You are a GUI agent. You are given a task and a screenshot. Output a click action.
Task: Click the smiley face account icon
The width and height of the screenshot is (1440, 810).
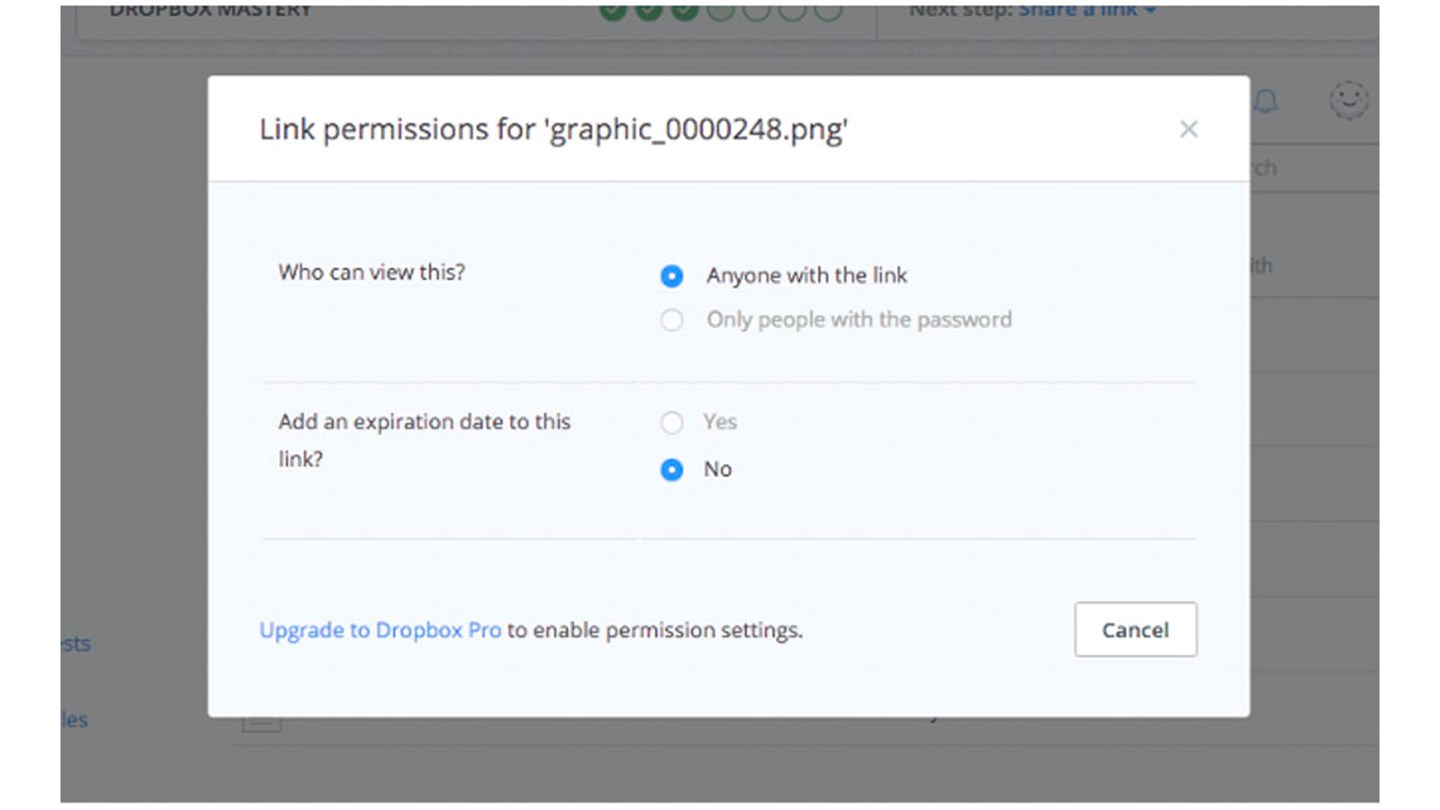point(1348,101)
